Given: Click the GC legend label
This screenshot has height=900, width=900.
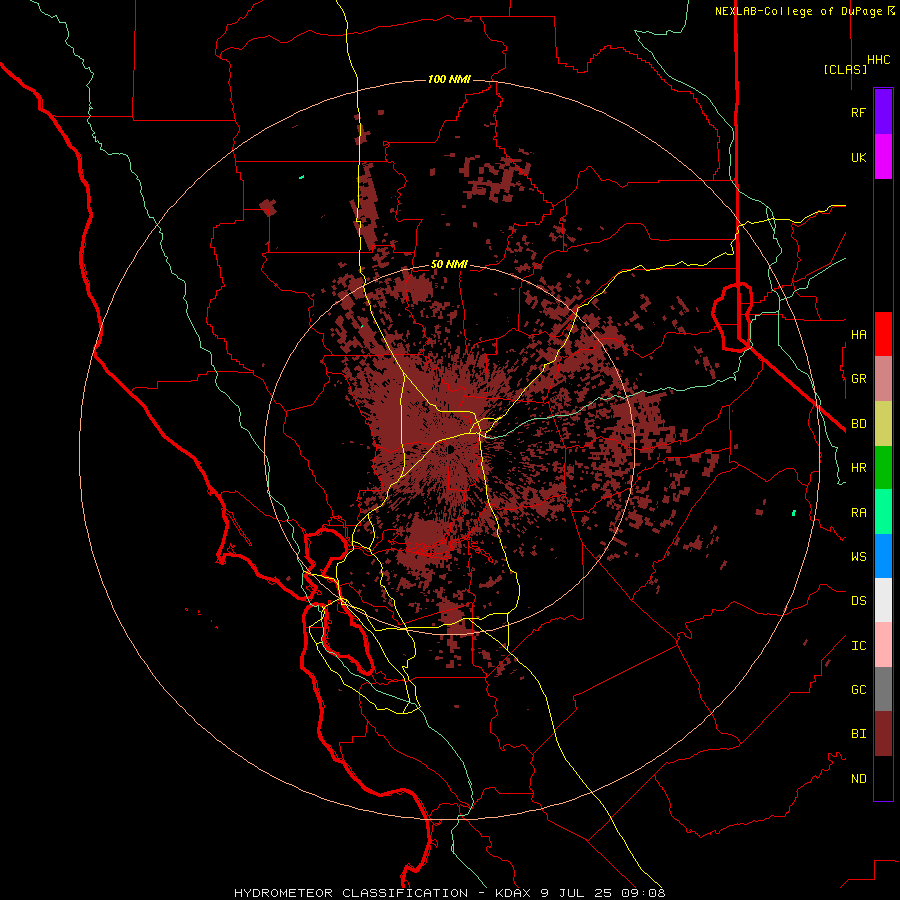Looking at the screenshot, I should [x=858, y=690].
